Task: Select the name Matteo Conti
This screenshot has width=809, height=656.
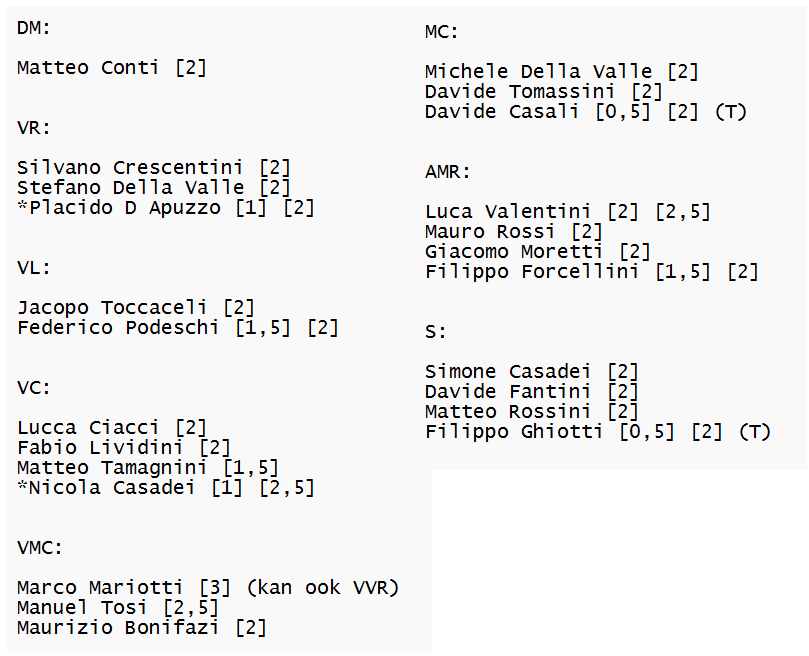Action: pos(88,68)
